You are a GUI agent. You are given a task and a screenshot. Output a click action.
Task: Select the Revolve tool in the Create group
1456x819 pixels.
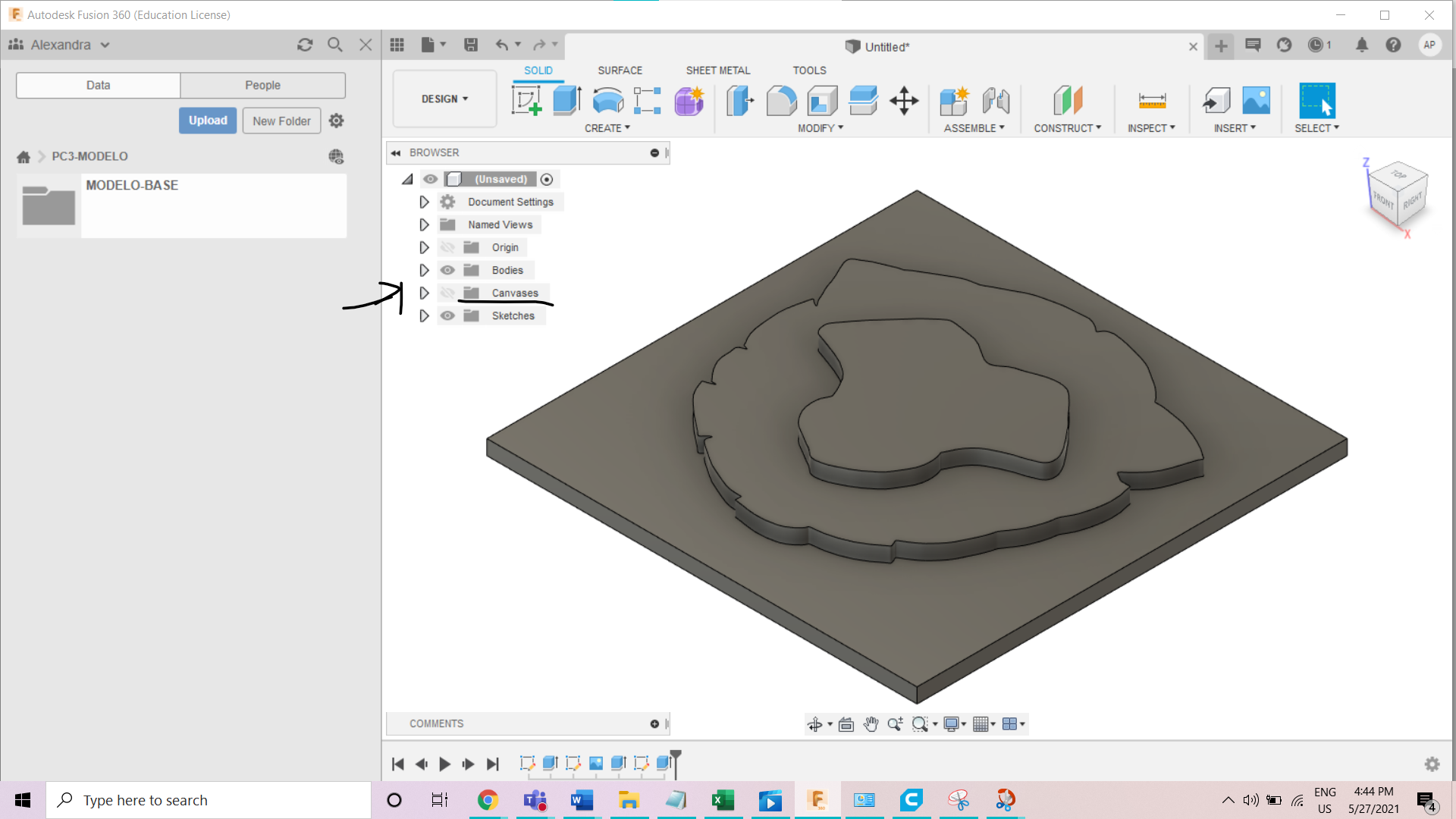[x=607, y=100]
